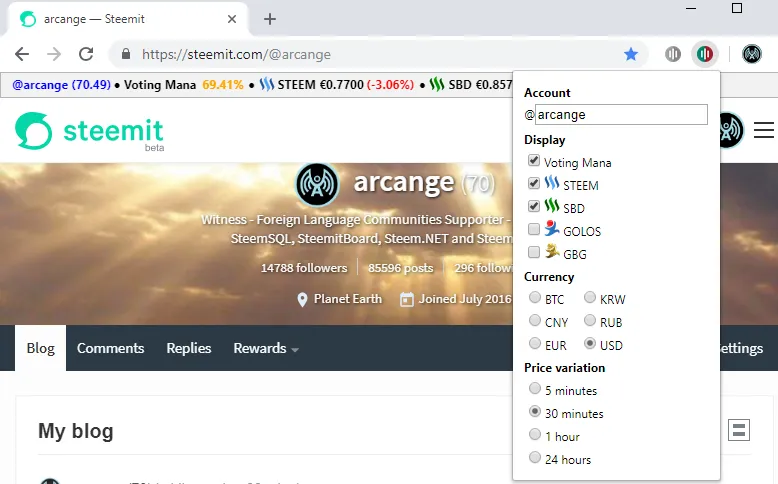The image size is (778, 484).
Task: Click the padlock site info icon
Action: [x=126, y=54]
